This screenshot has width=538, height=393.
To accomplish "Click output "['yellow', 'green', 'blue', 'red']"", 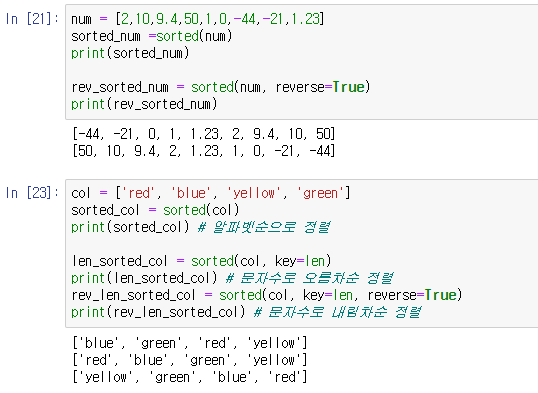I will [190, 377].
